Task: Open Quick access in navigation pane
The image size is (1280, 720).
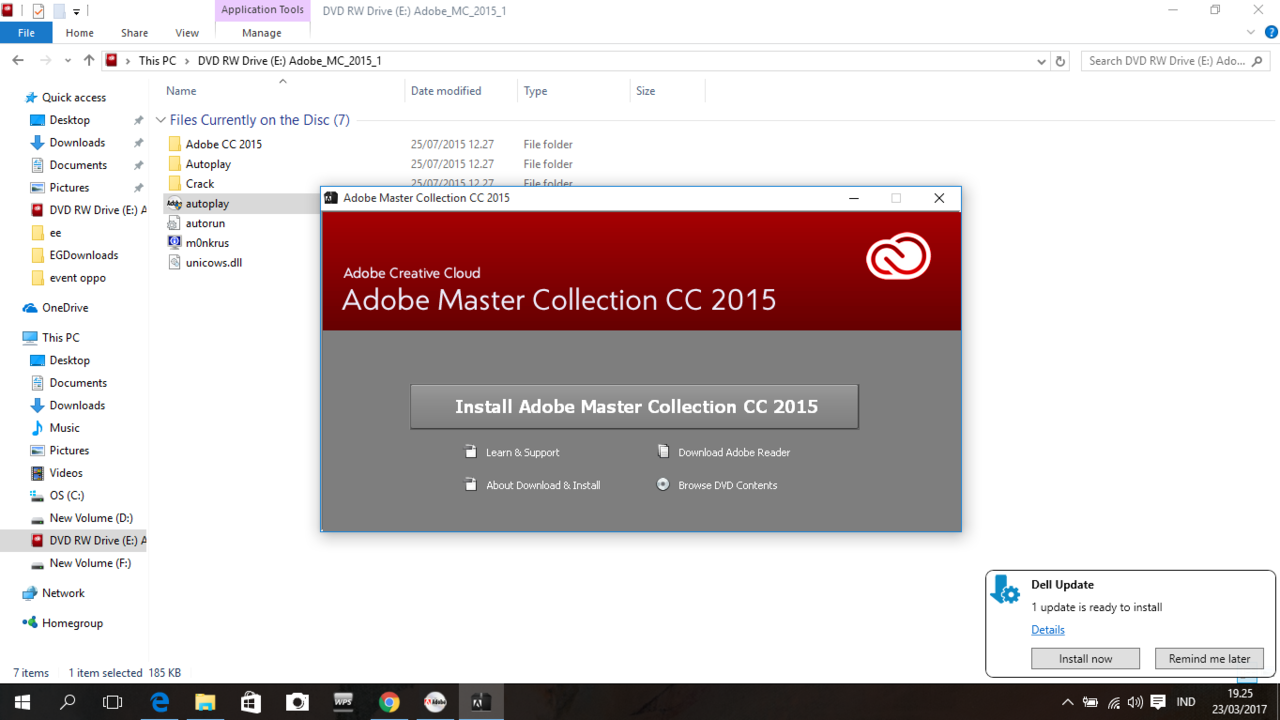Action: [x=73, y=97]
